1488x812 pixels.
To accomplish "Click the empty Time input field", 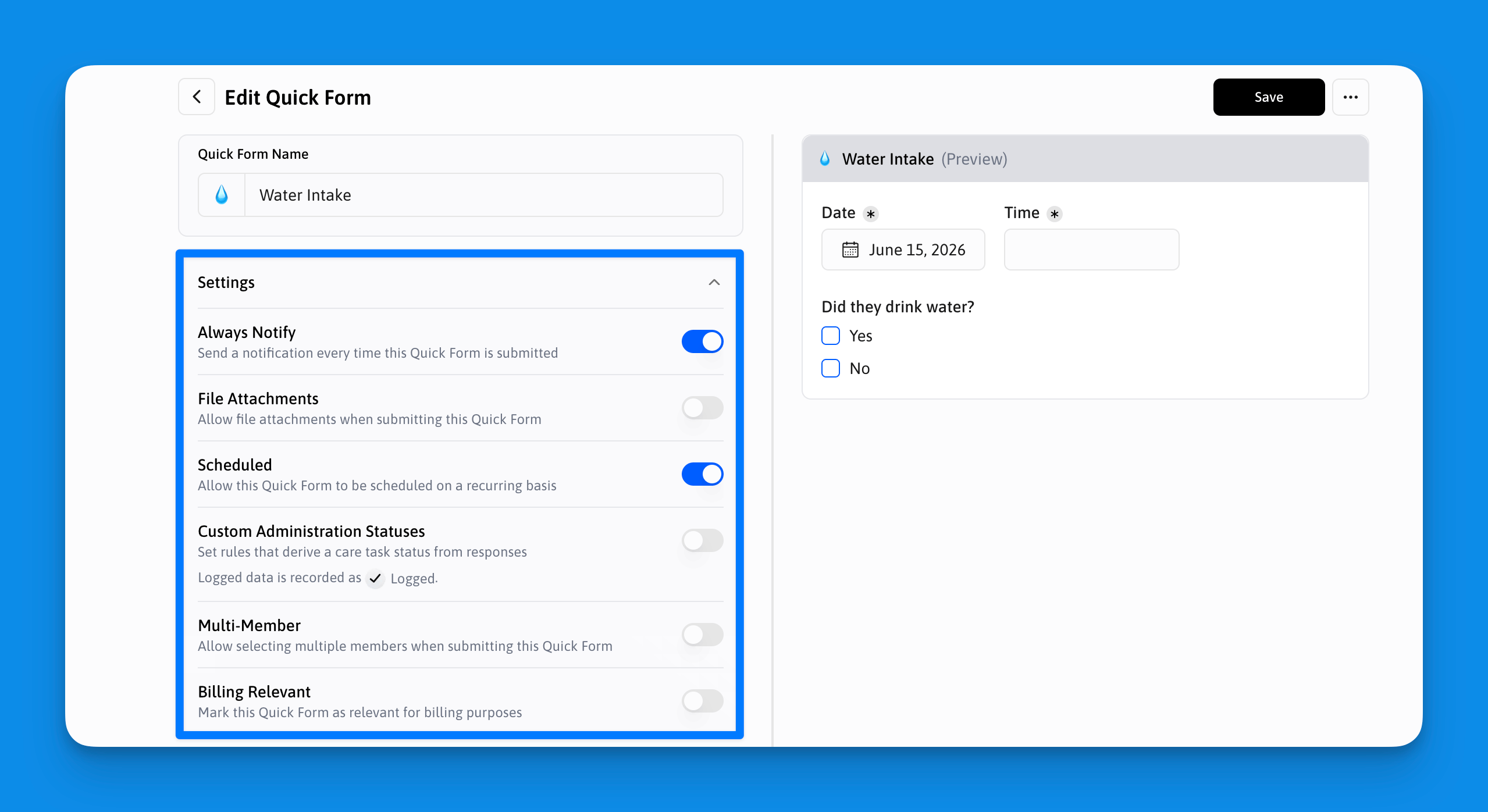I will (x=1091, y=250).
